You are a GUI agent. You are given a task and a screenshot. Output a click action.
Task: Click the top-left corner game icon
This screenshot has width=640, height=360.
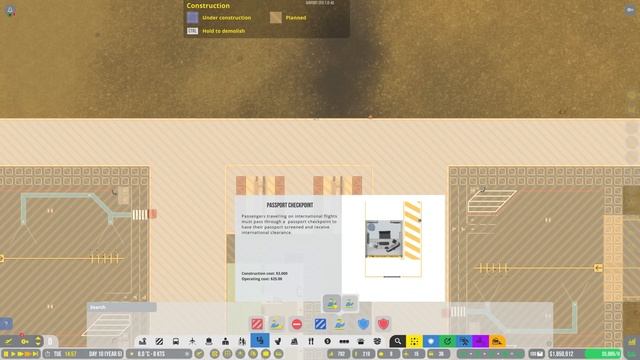pos(10,11)
